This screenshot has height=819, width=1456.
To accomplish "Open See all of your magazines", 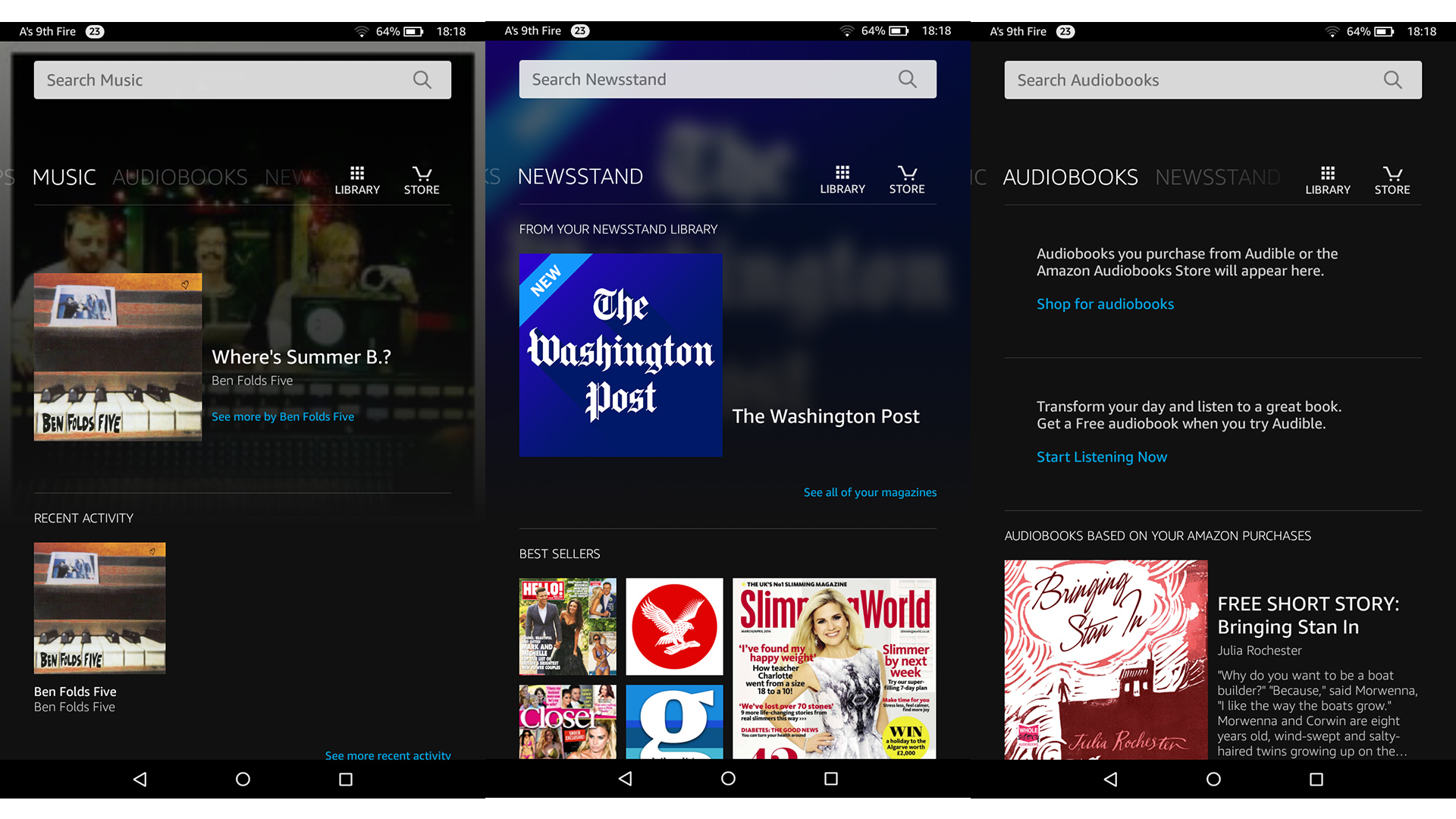I will coord(870,492).
